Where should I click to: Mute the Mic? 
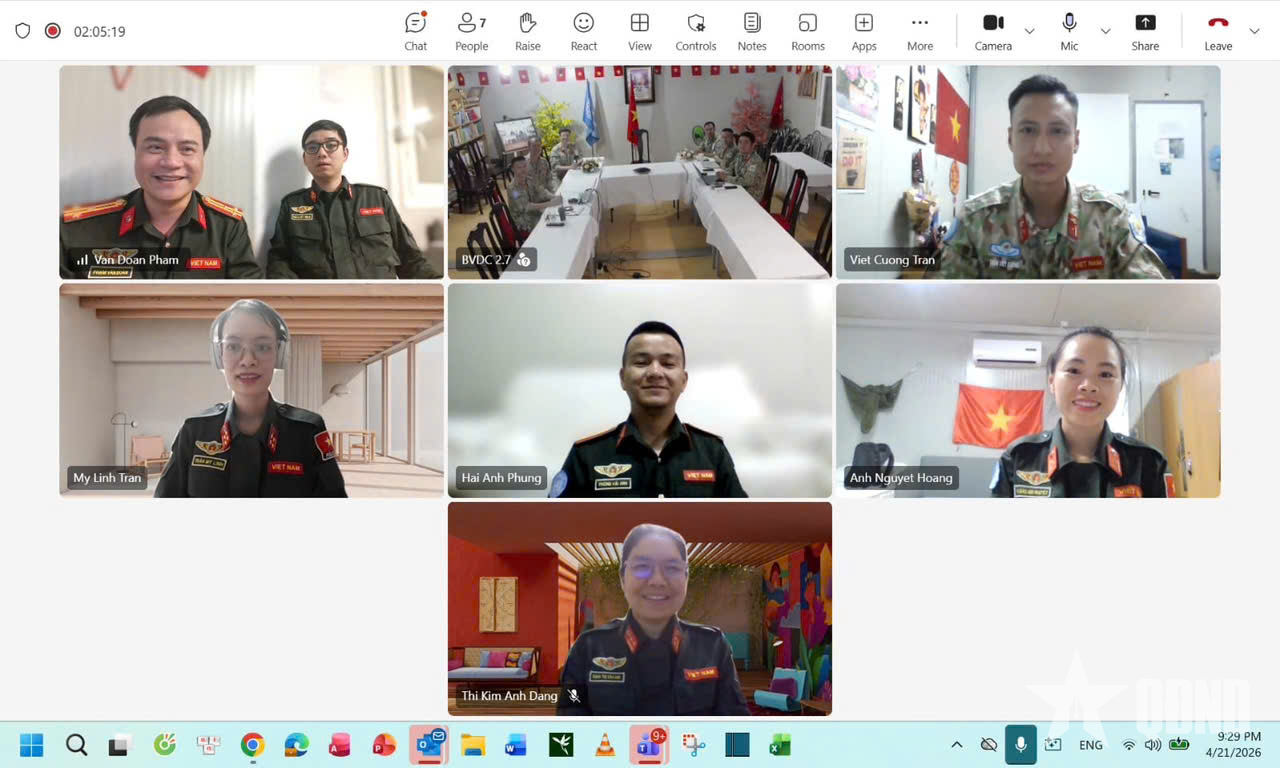[1069, 30]
